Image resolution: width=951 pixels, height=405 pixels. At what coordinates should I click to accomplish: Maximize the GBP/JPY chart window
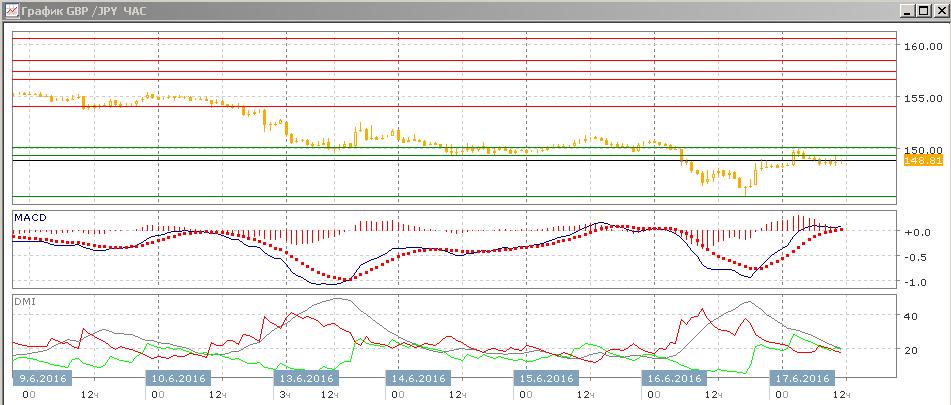click(x=923, y=11)
